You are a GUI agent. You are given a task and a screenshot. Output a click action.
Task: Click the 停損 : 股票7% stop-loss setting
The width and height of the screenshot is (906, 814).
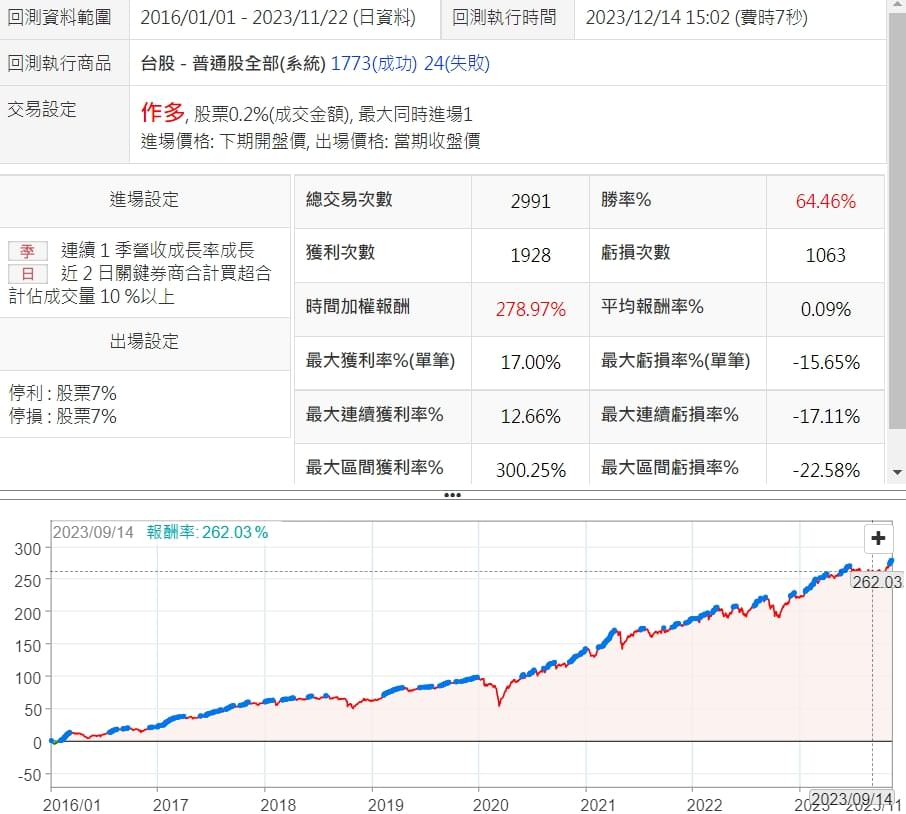tap(63, 416)
